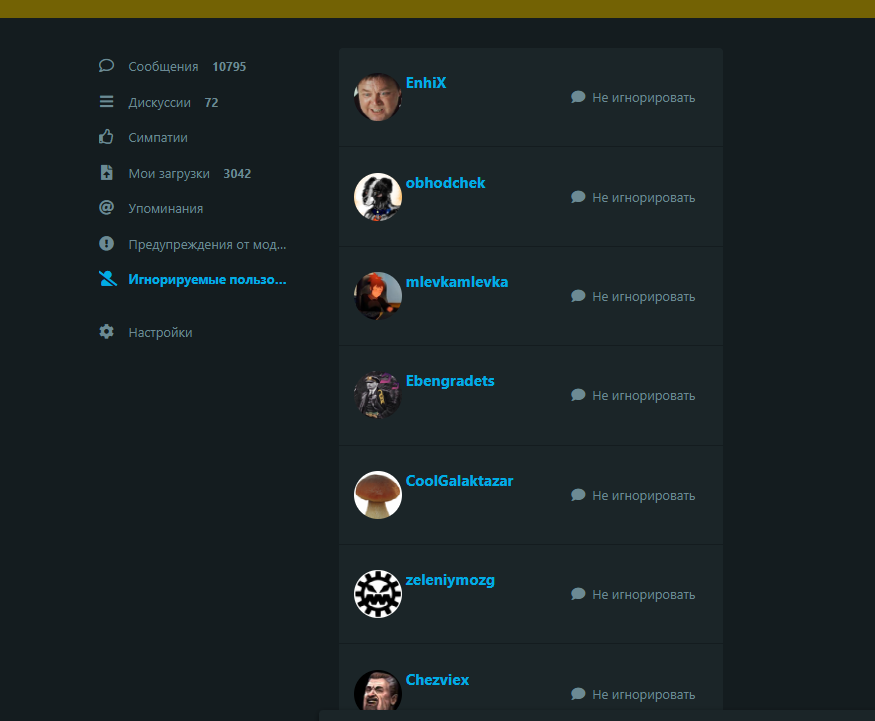Click the @ icon beside Упоминания

(106, 208)
